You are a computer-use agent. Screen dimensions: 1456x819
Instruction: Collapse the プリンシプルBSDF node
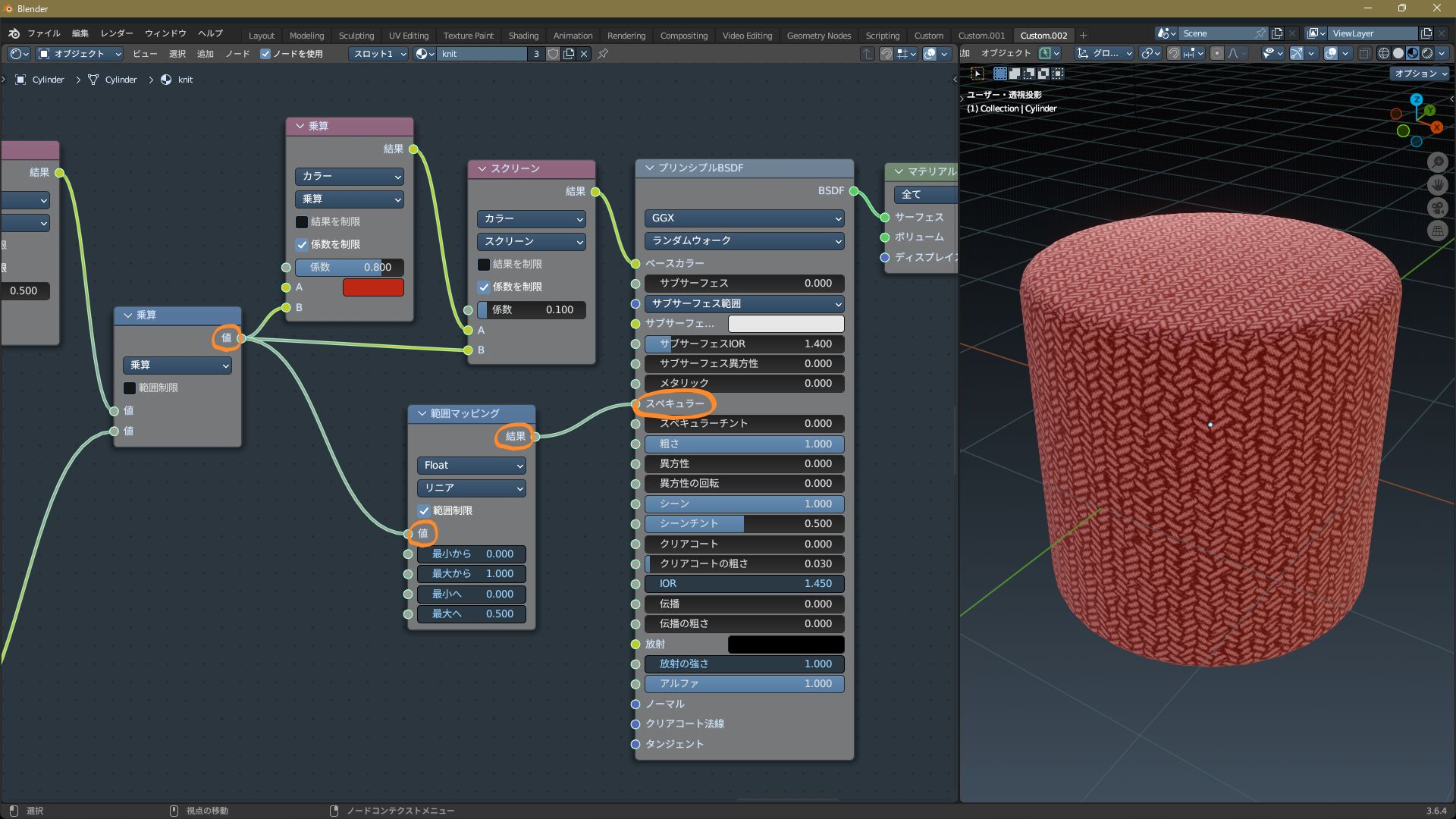coord(649,168)
